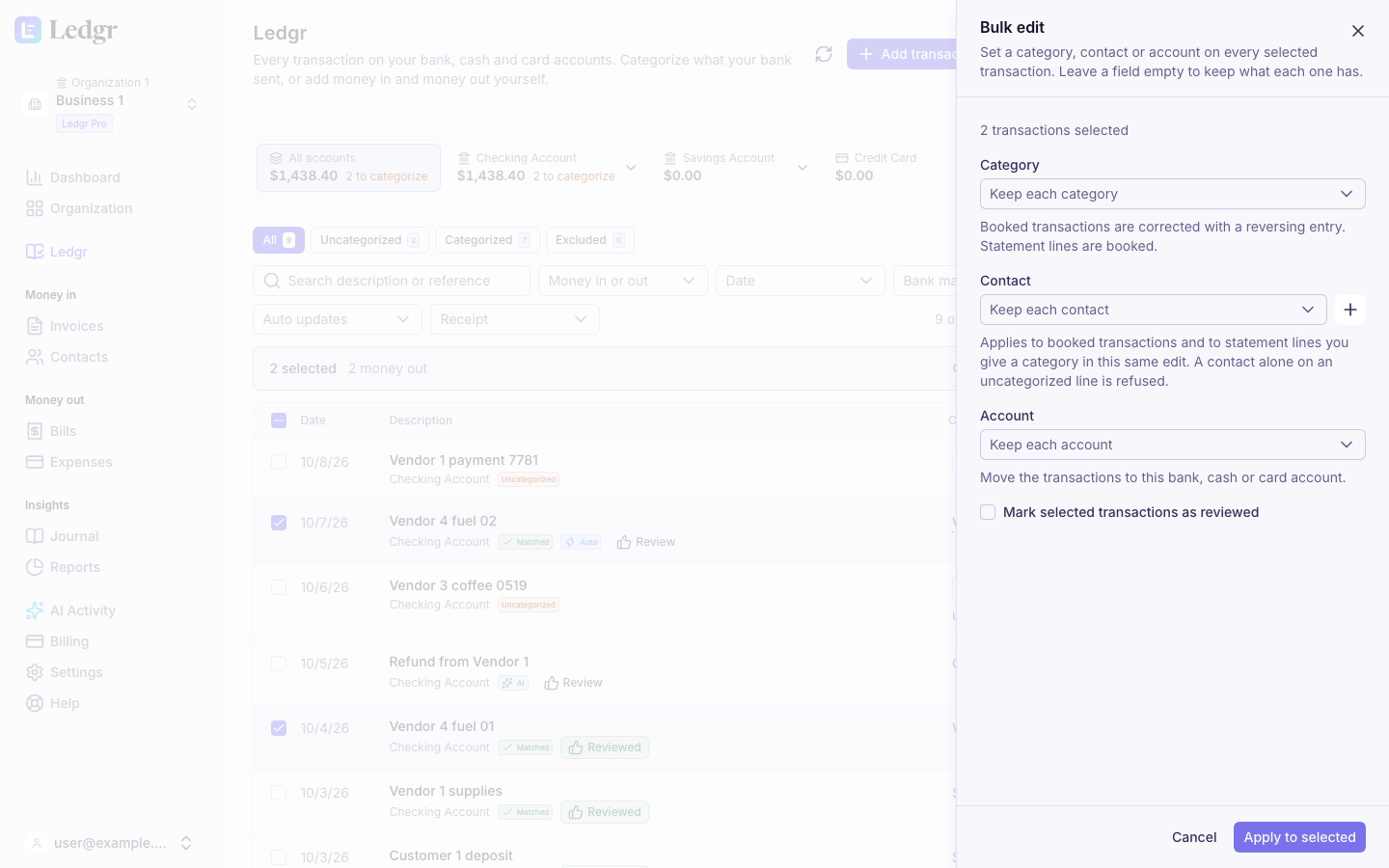
Task: Open AI Activity in the sidebar
Action: click(x=111, y=610)
